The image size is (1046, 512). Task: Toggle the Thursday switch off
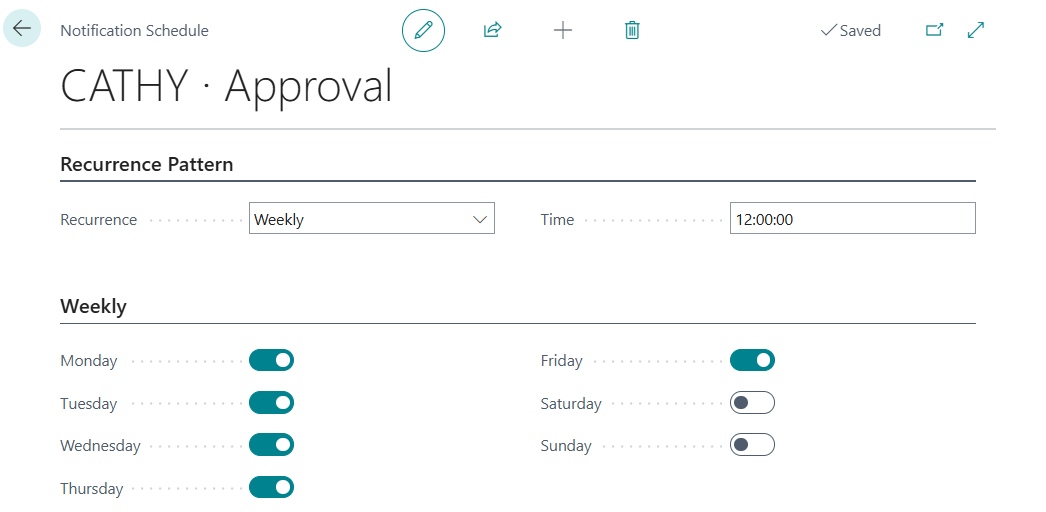tap(272, 487)
